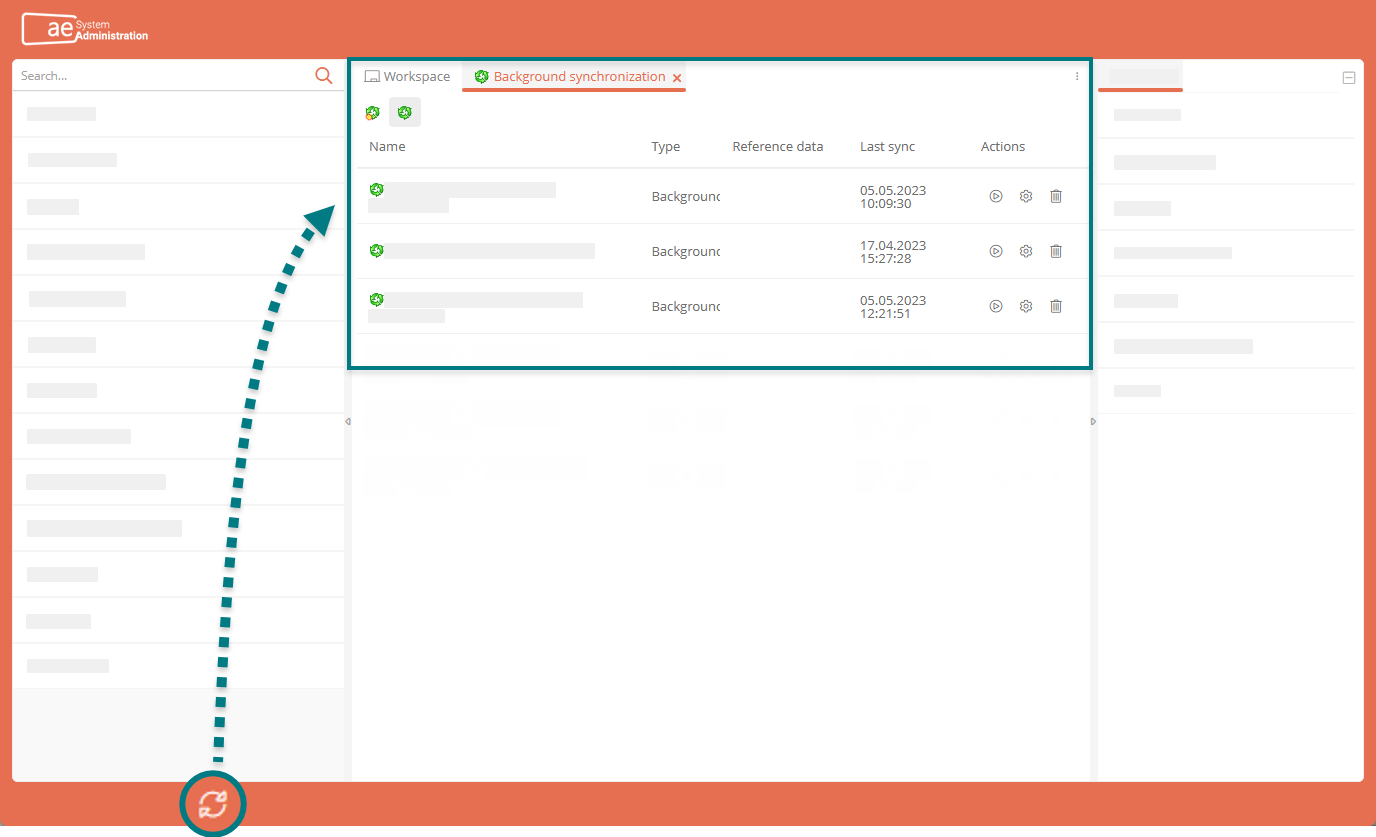Click the search magnifier icon
This screenshot has width=1376, height=837.
[323, 76]
